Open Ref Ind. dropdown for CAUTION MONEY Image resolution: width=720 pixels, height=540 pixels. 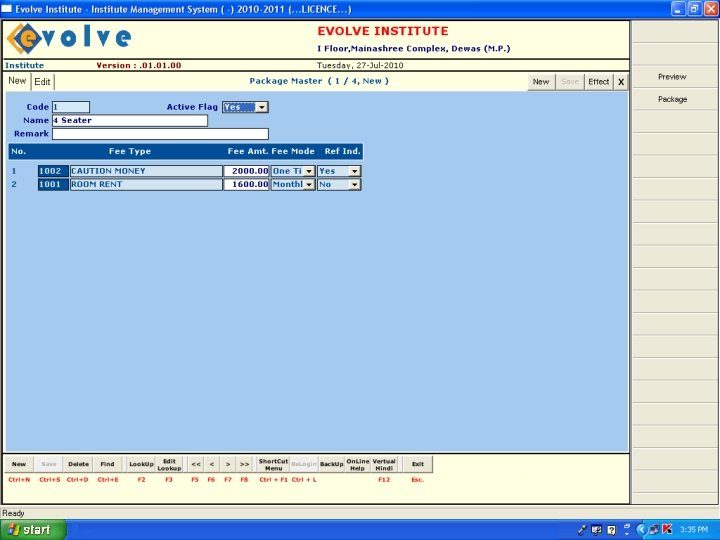point(354,171)
